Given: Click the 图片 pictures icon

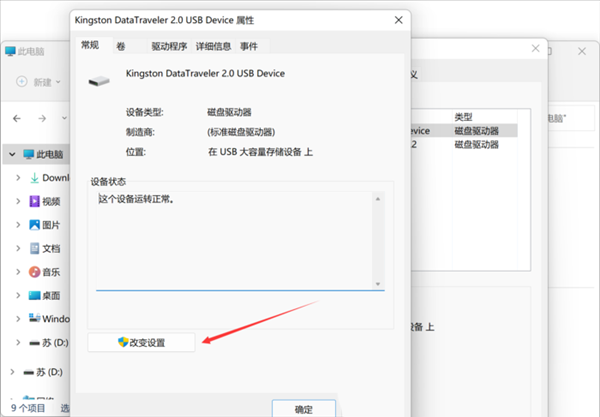Looking at the screenshot, I should click(x=34, y=225).
